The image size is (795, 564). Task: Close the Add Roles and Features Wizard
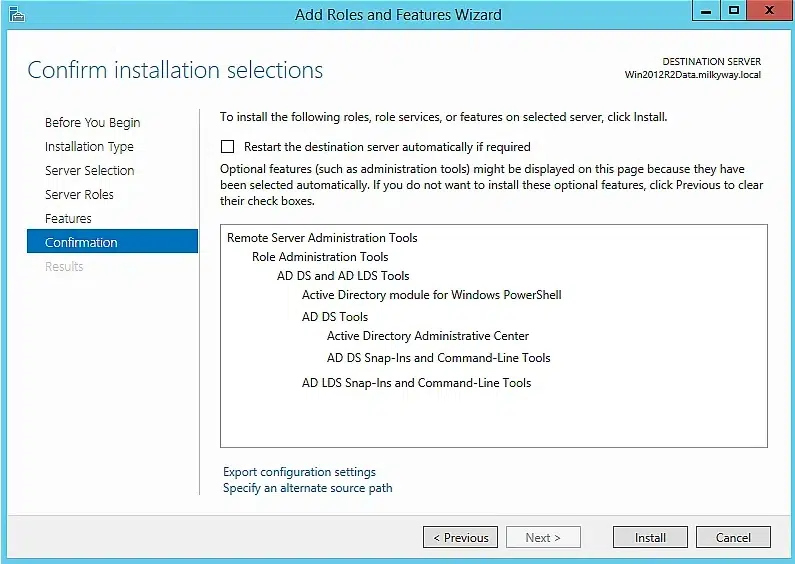tap(769, 11)
